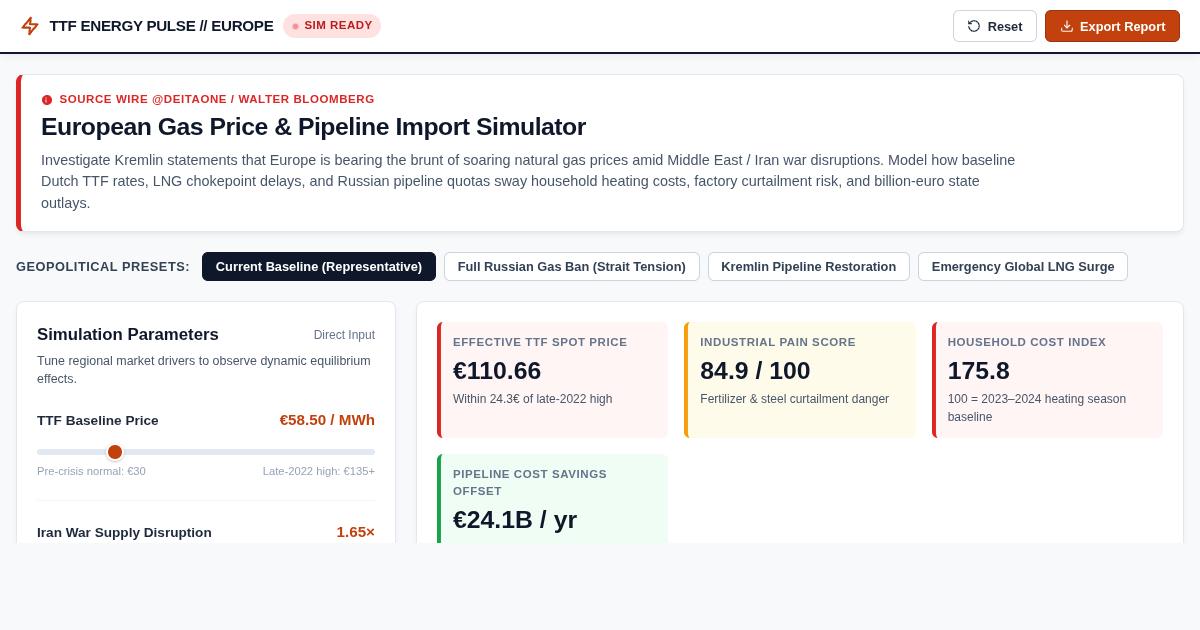Click the export download icon
Viewport: 1200px width, 630px height.
pos(1067,26)
